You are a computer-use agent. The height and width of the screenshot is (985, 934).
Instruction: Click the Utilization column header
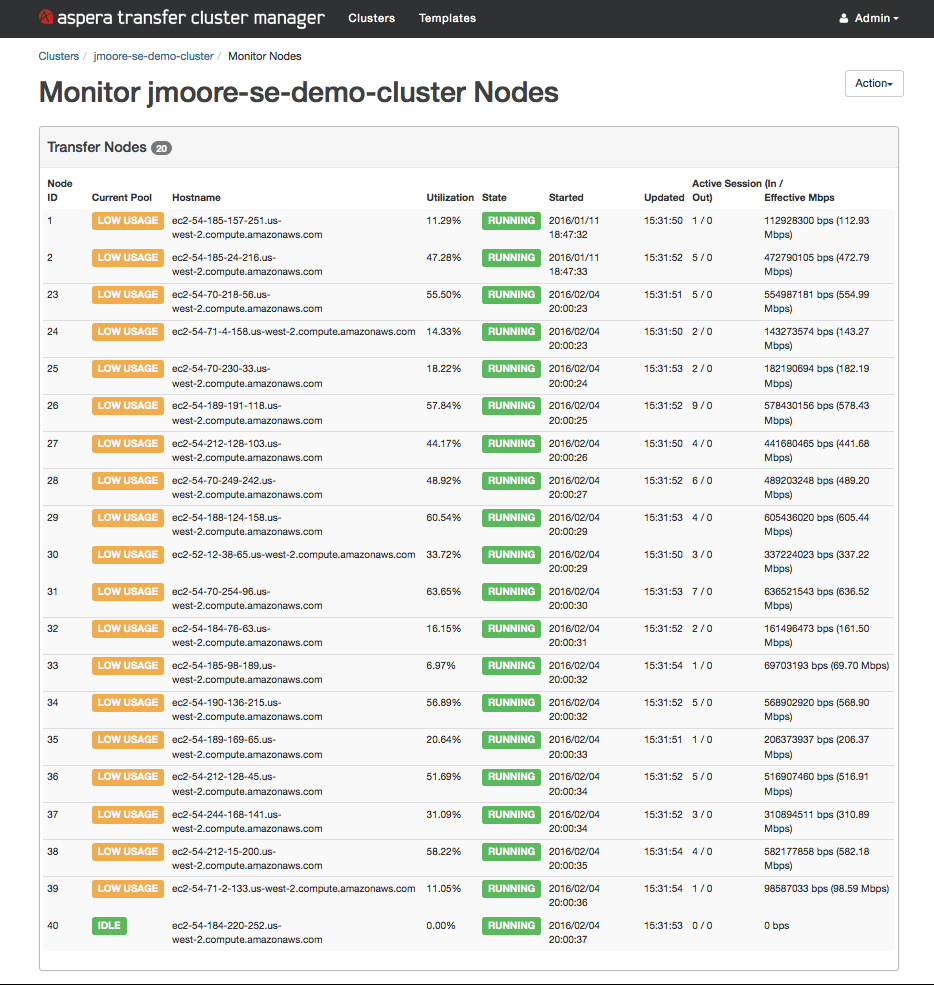450,197
